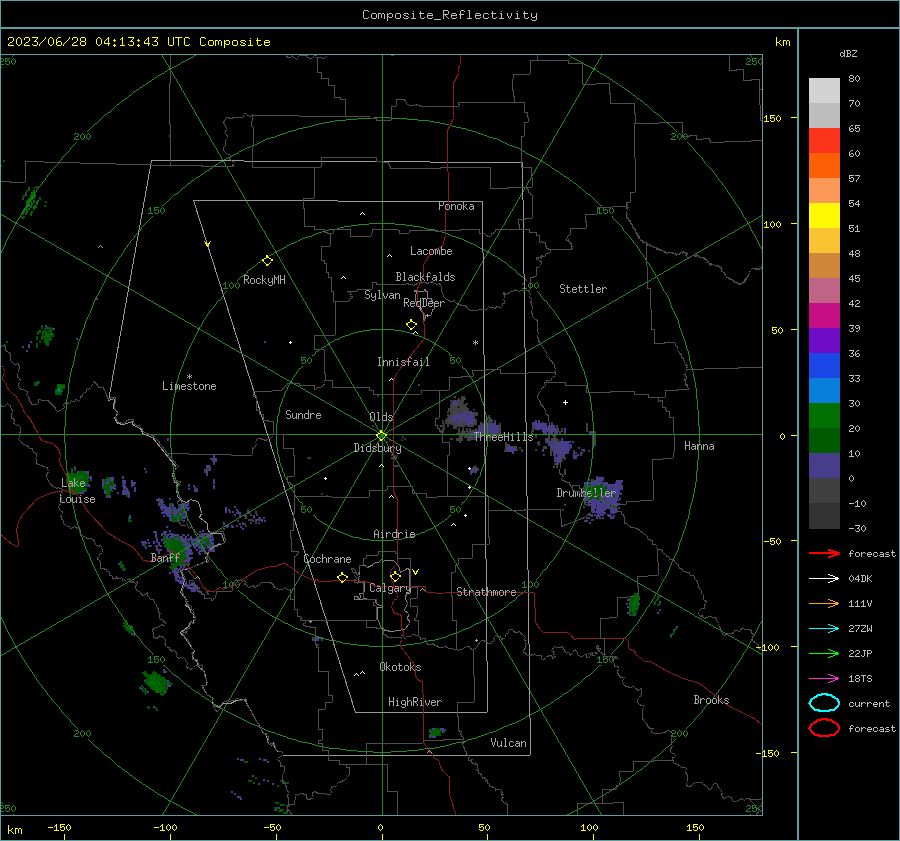Select the yellow diamond marker below Cochrane
Image resolution: width=900 pixels, height=841 pixels.
(x=342, y=577)
